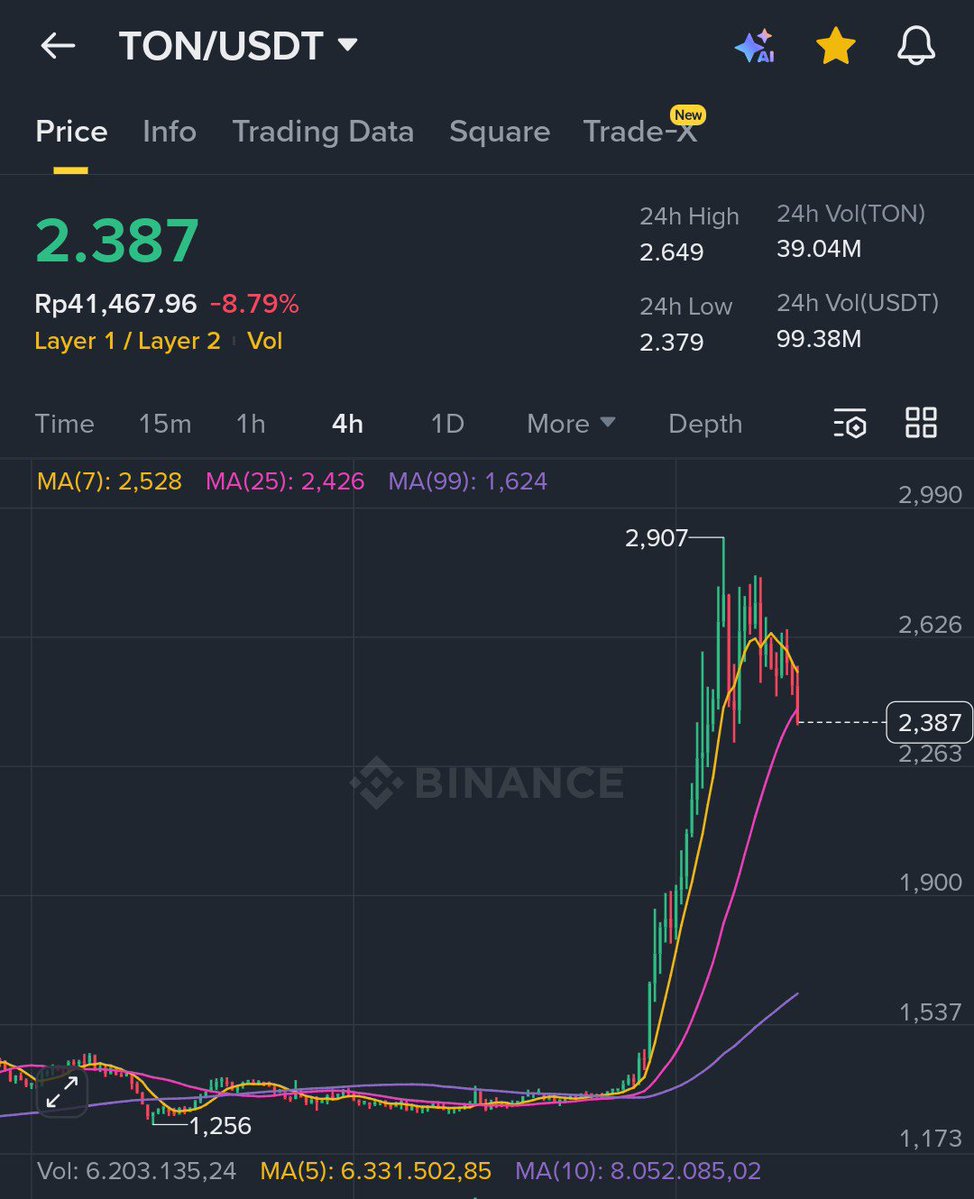The height and width of the screenshot is (1199, 974).
Task: Tap the 24h Vol(TON) 39.04M value
Action: (x=819, y=249)
